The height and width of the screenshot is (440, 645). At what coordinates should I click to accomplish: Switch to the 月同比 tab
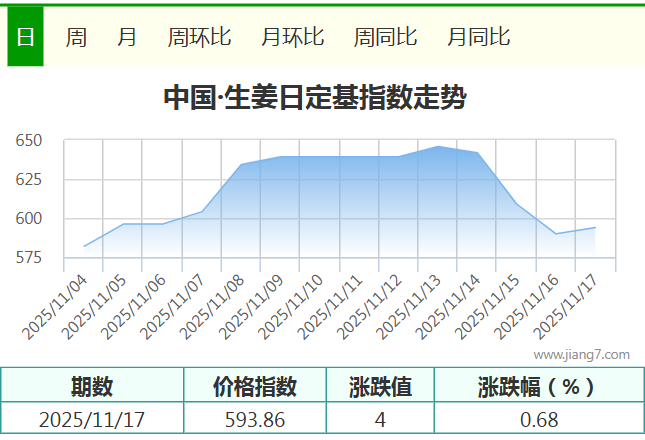coord(478,37)
